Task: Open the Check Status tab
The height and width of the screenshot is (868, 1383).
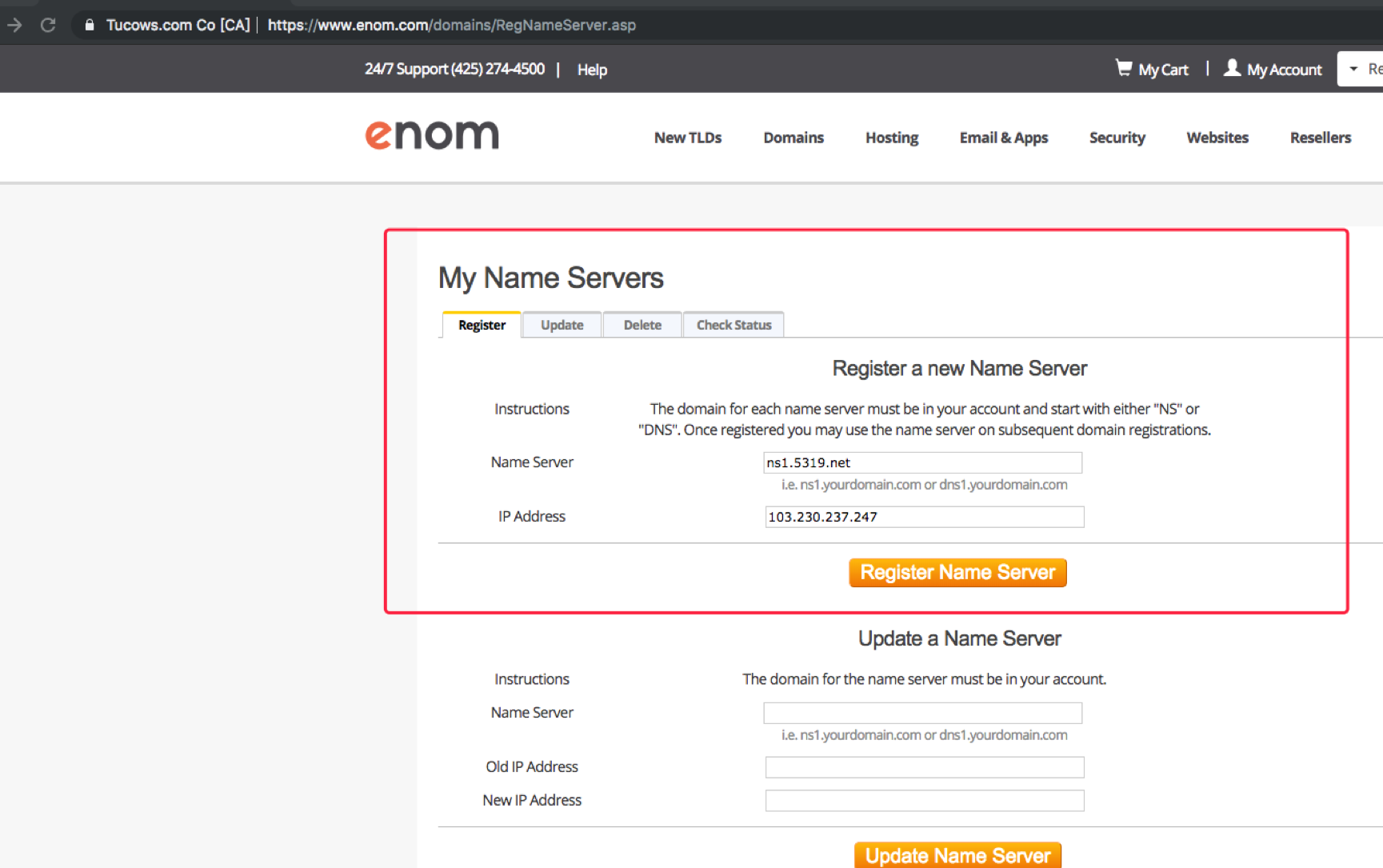Action: 733,325
